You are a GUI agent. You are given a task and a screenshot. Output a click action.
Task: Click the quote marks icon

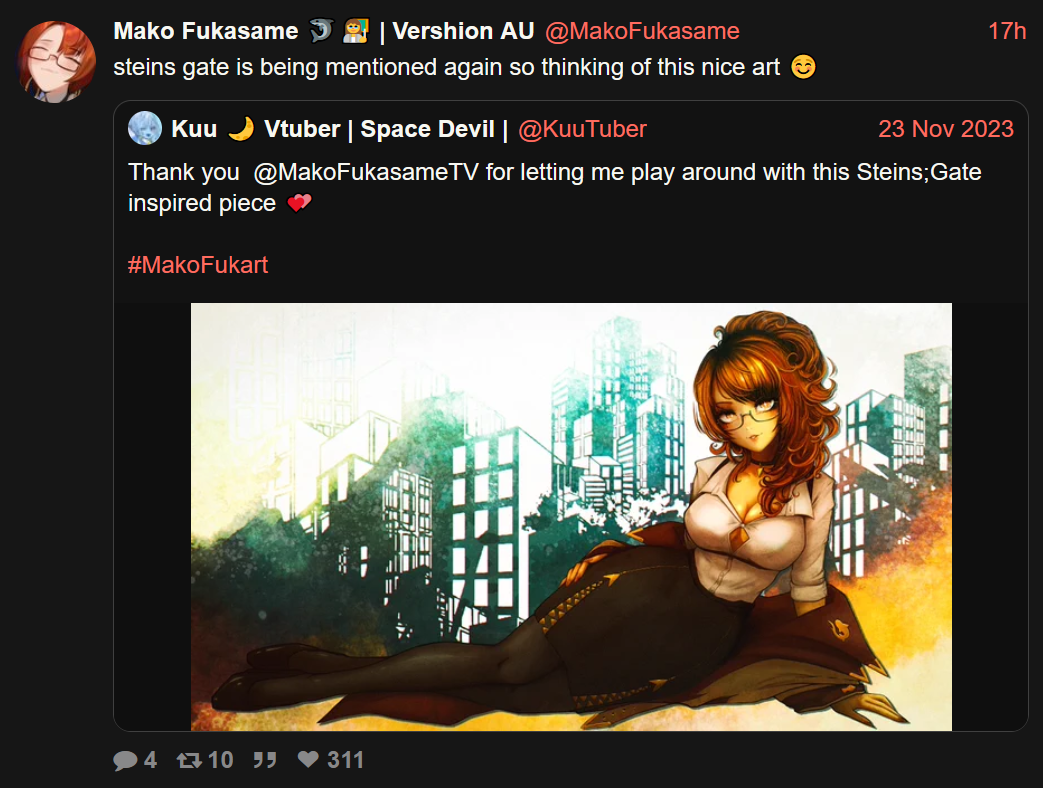click(265, 760)
